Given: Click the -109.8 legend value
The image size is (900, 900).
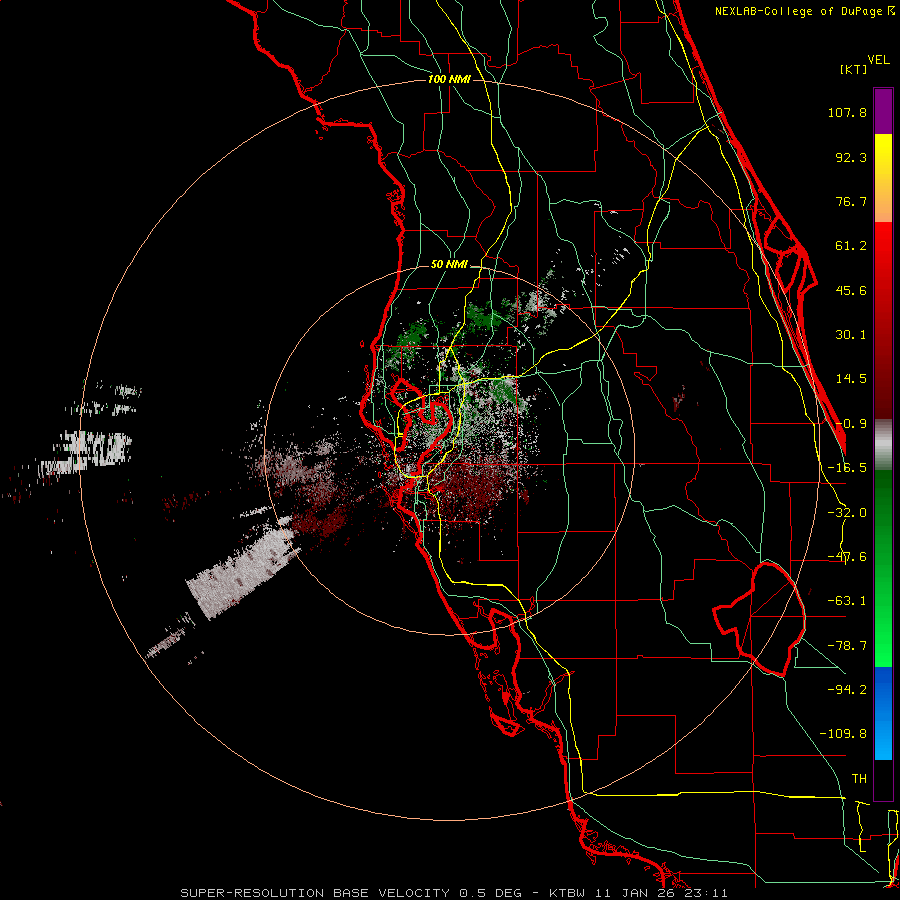Looking at the screenshot, I should click(x=843, y=734).
